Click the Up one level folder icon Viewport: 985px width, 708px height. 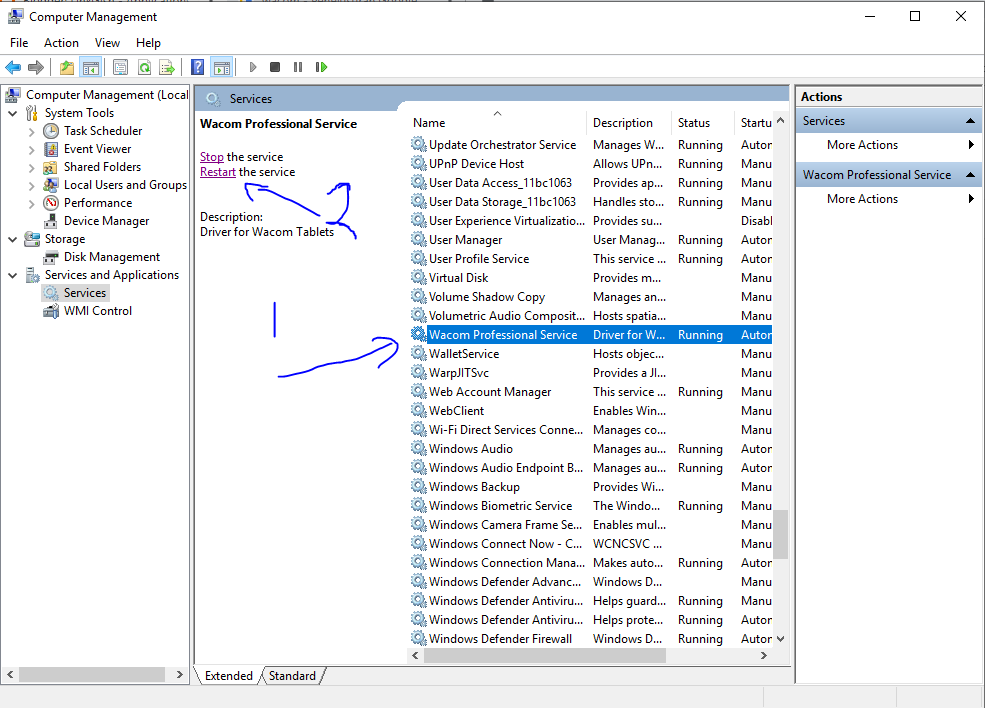[x=67, y=67]
